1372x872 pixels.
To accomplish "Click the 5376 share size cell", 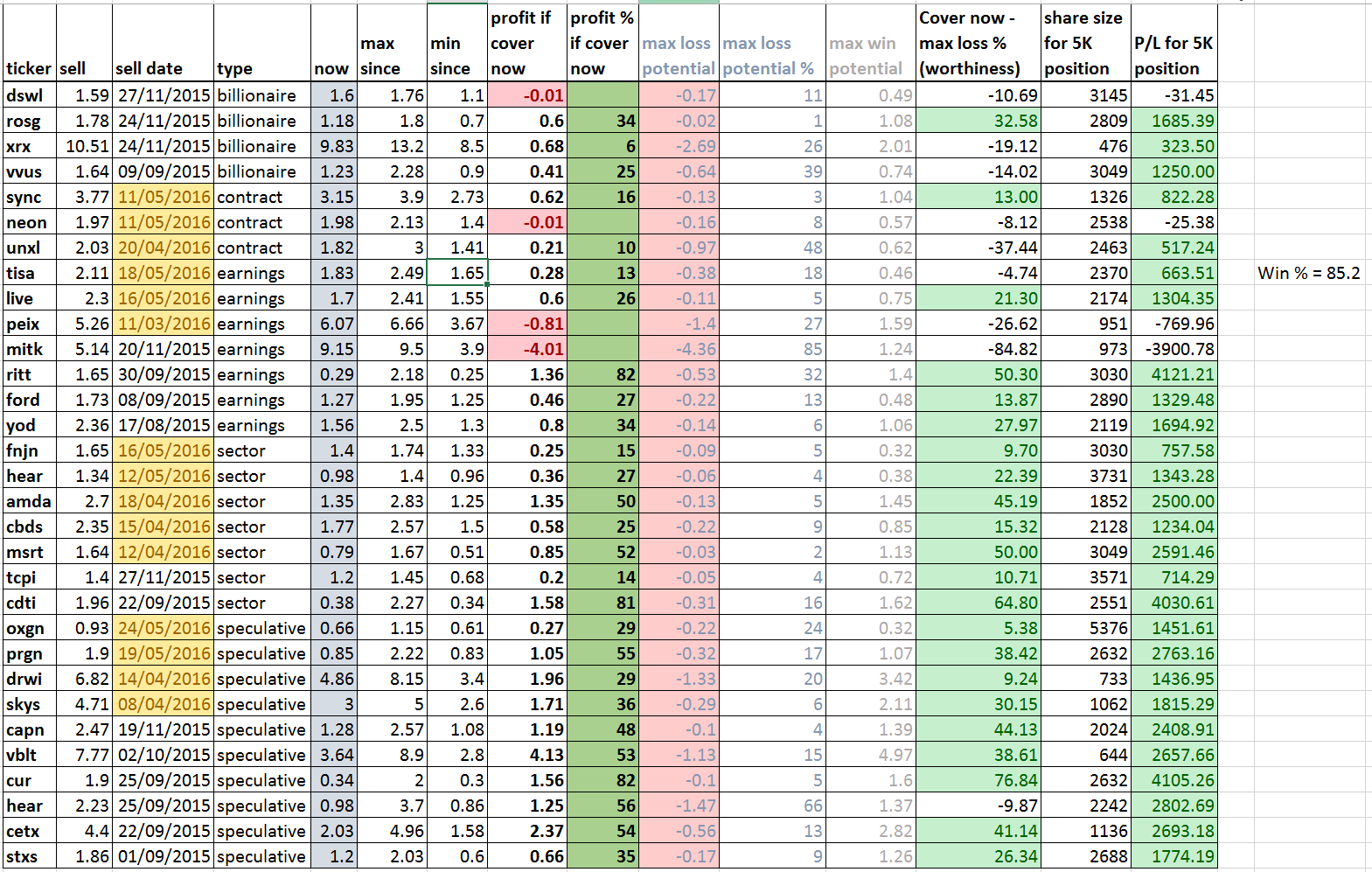I will point(1085,628).
